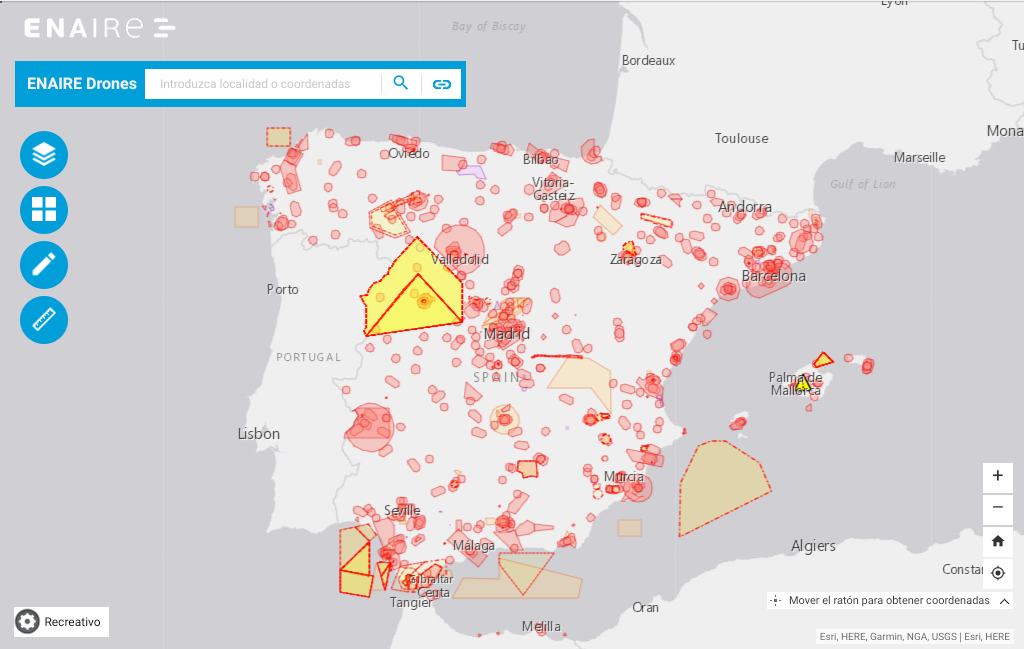Click the crosshair icon in the coordinates bar
This screenshot has height=649, width=1024.
coord(776,601)
